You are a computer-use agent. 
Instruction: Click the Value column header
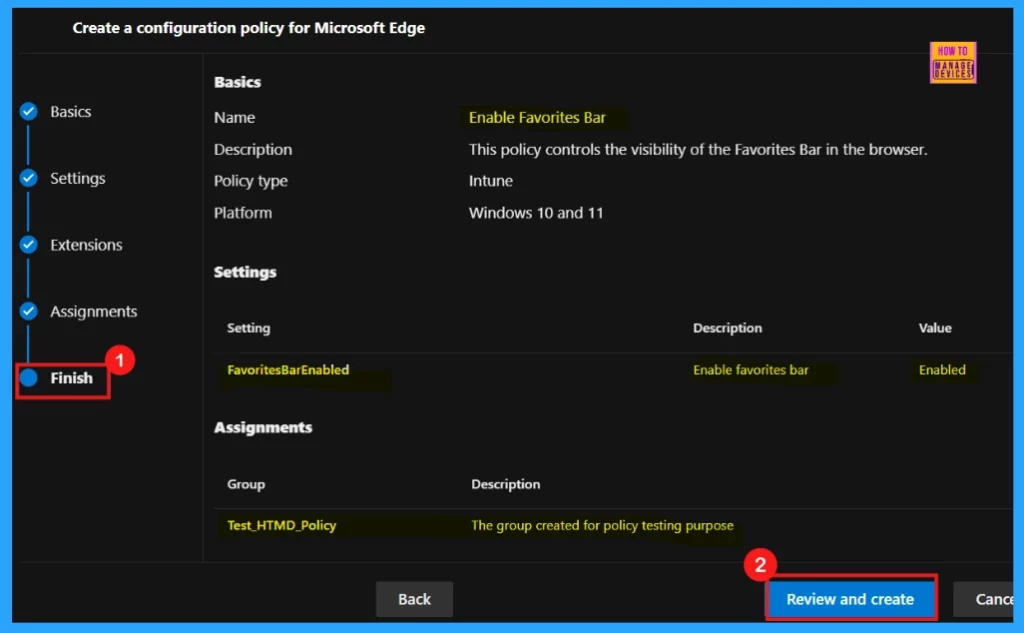pyautogui.click(x=935, y=329)
